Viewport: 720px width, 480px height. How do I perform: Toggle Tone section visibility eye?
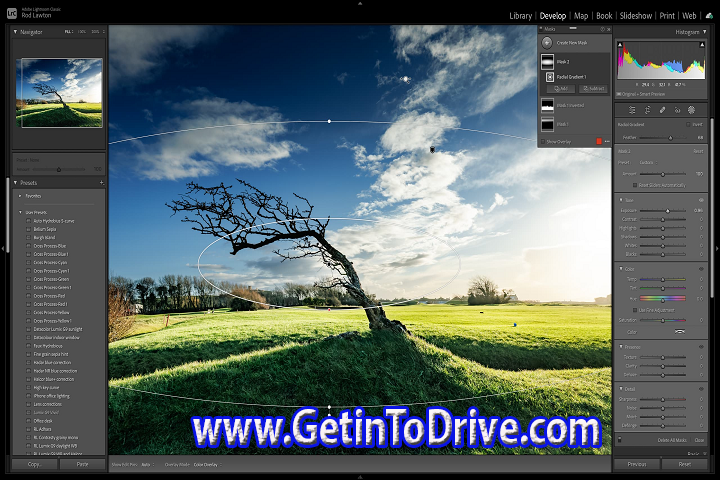[x=701, y=200]
